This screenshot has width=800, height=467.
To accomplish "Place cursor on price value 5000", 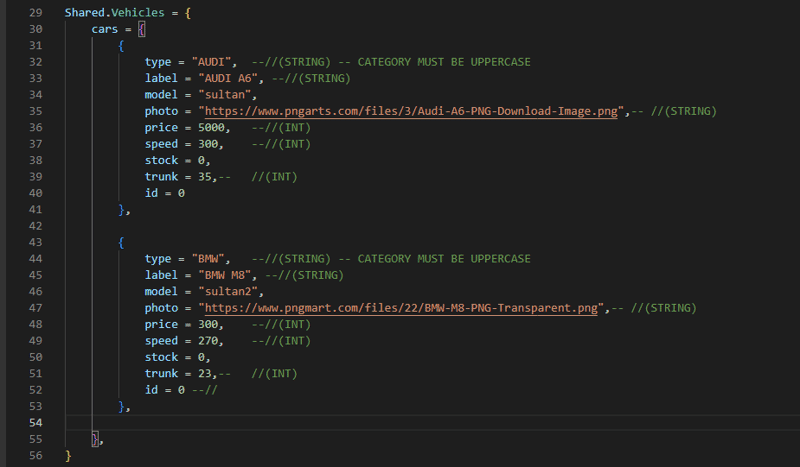I will tap(211, 128).
